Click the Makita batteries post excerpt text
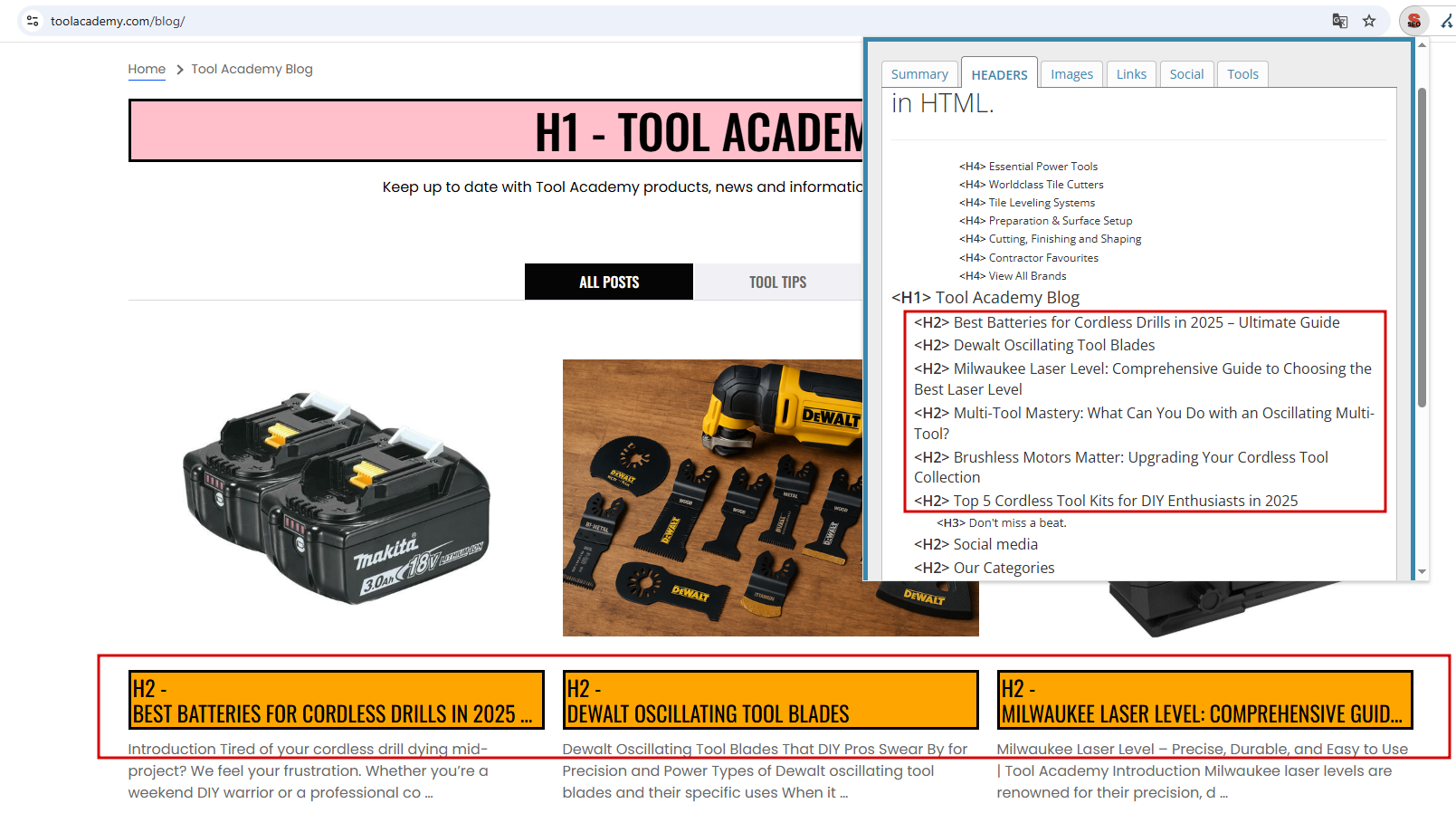Image resolution: width=1456 pixels, height=813 pixels. point(309,771)
